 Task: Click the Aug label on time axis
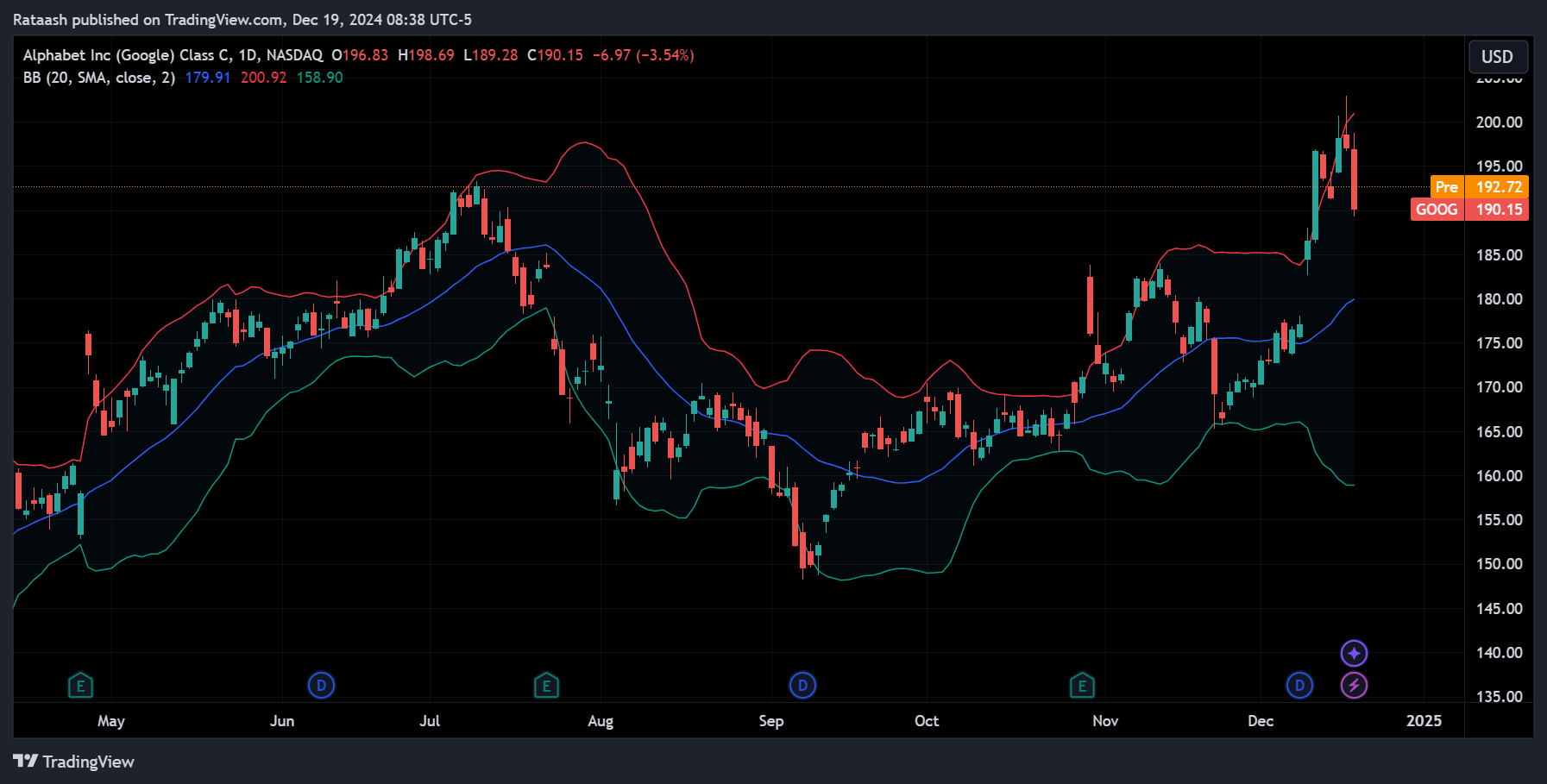pos(601,721)
